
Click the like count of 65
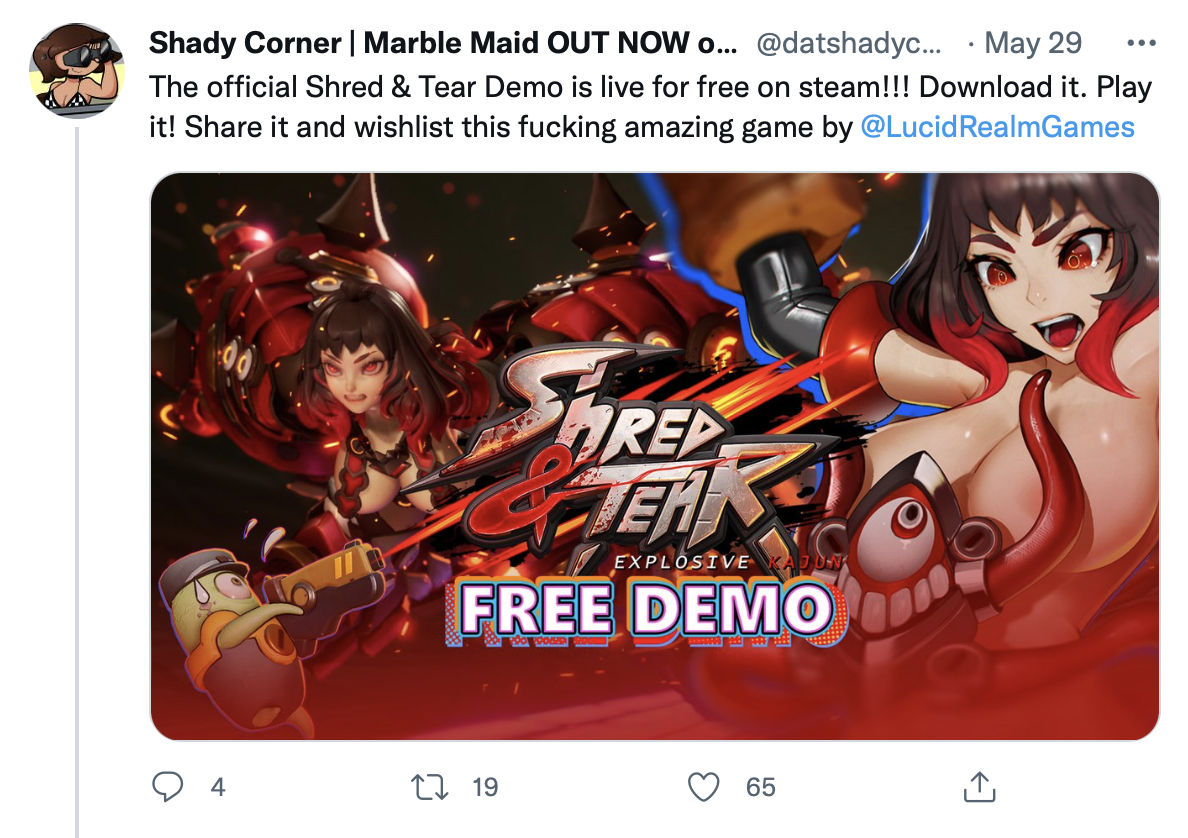pyautogui.click(x=760, y=787)
